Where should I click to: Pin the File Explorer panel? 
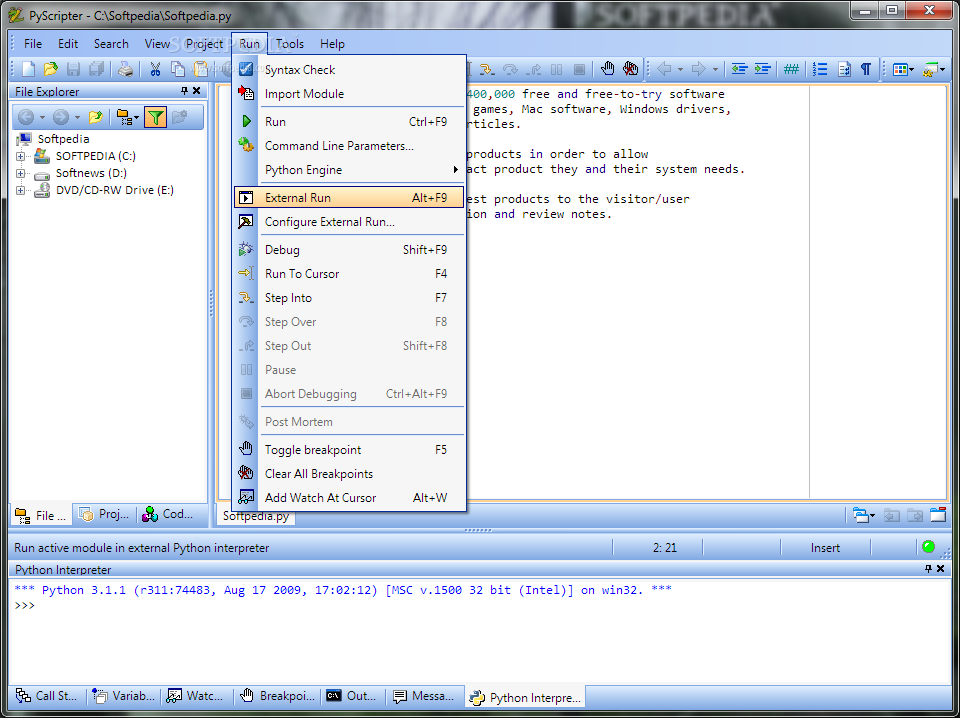(x=184, y=91)
